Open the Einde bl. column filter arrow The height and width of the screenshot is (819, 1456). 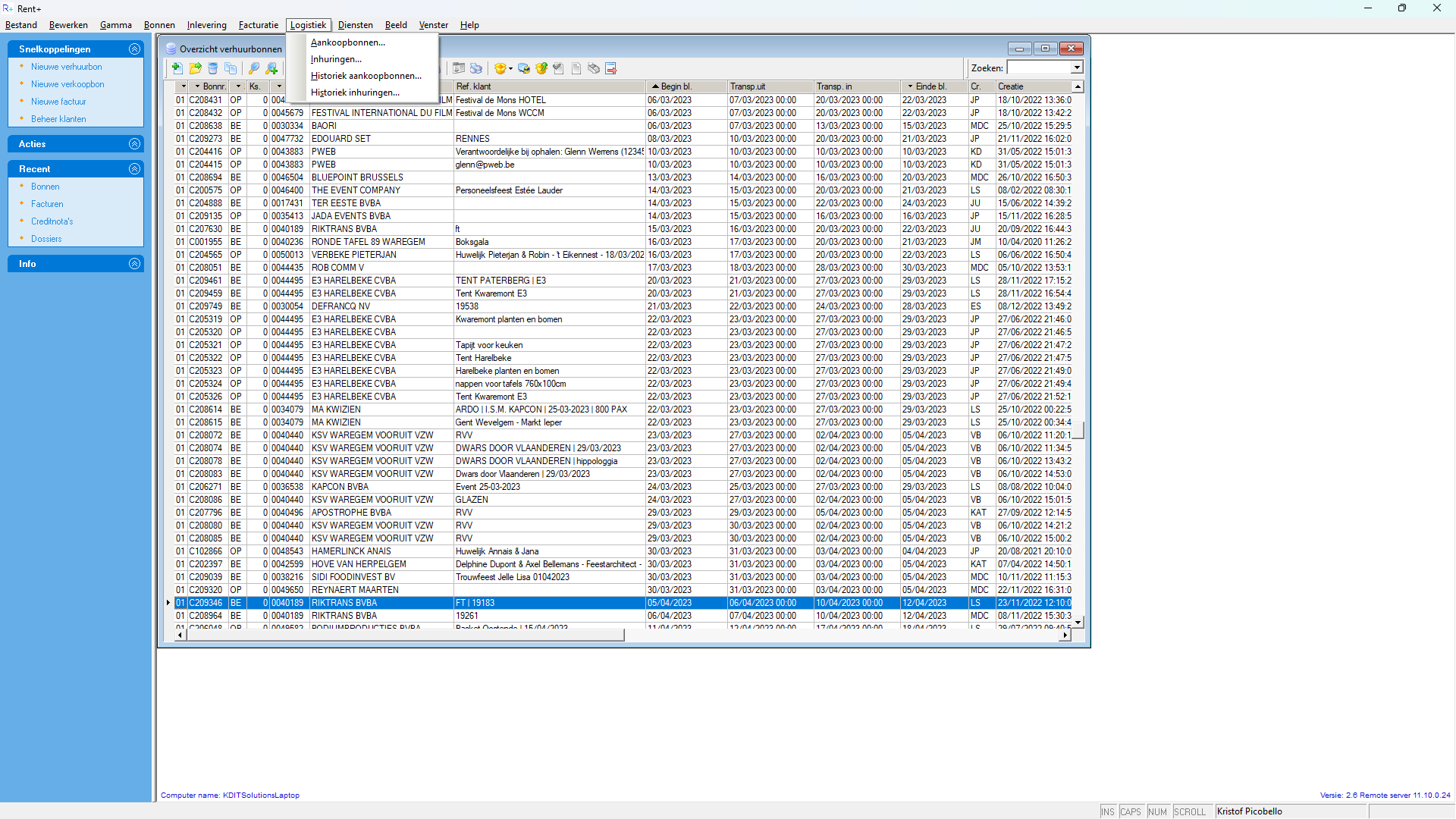(910, 86)
